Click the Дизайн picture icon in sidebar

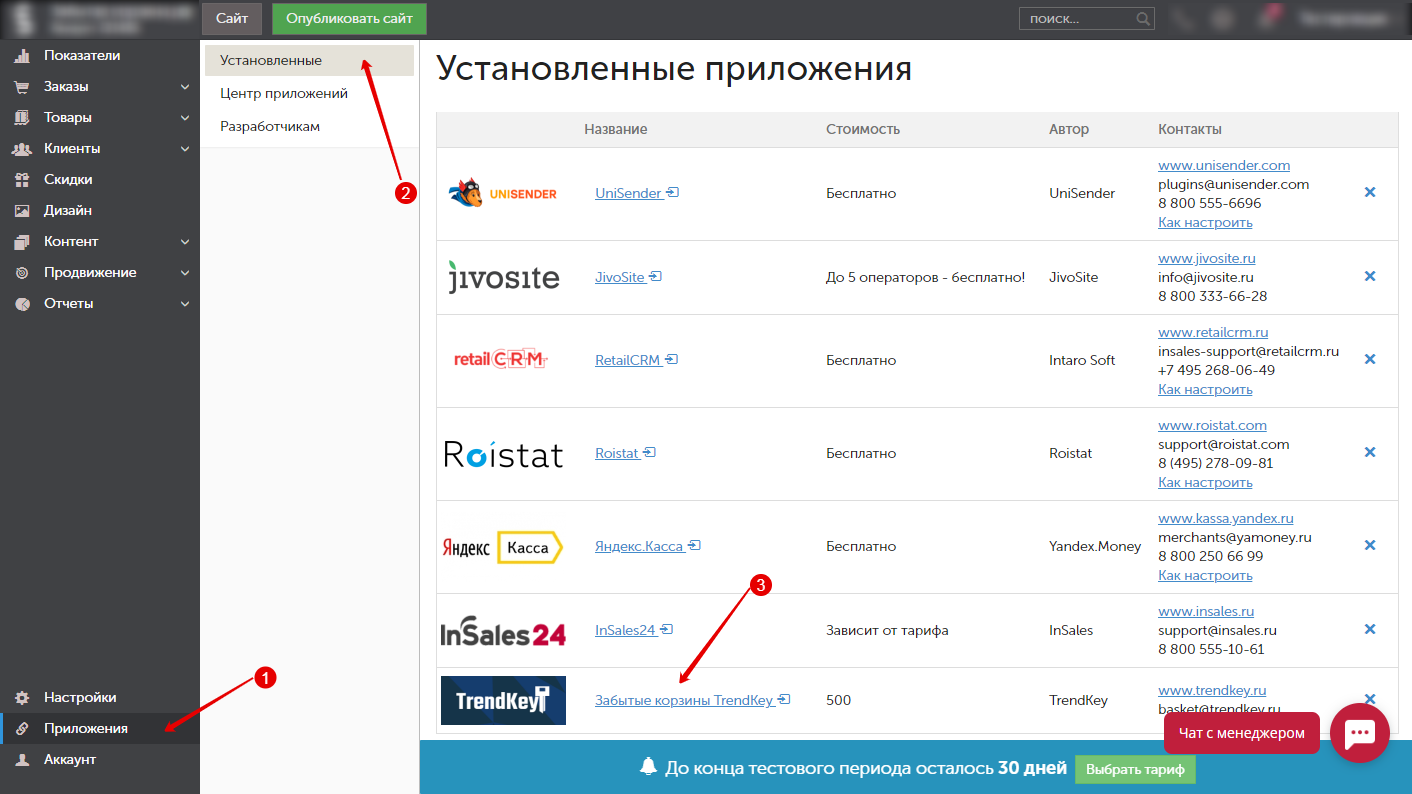point(22,211)
